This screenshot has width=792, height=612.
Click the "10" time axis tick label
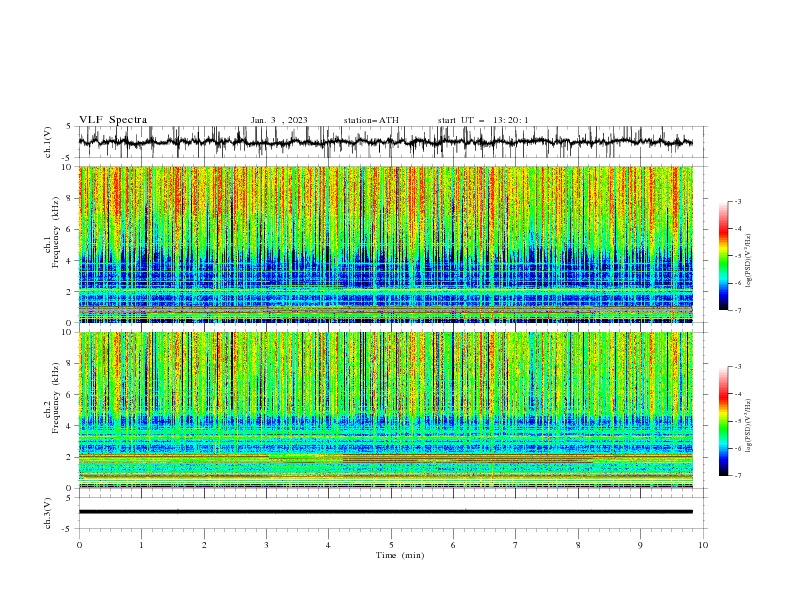[703, 545]
